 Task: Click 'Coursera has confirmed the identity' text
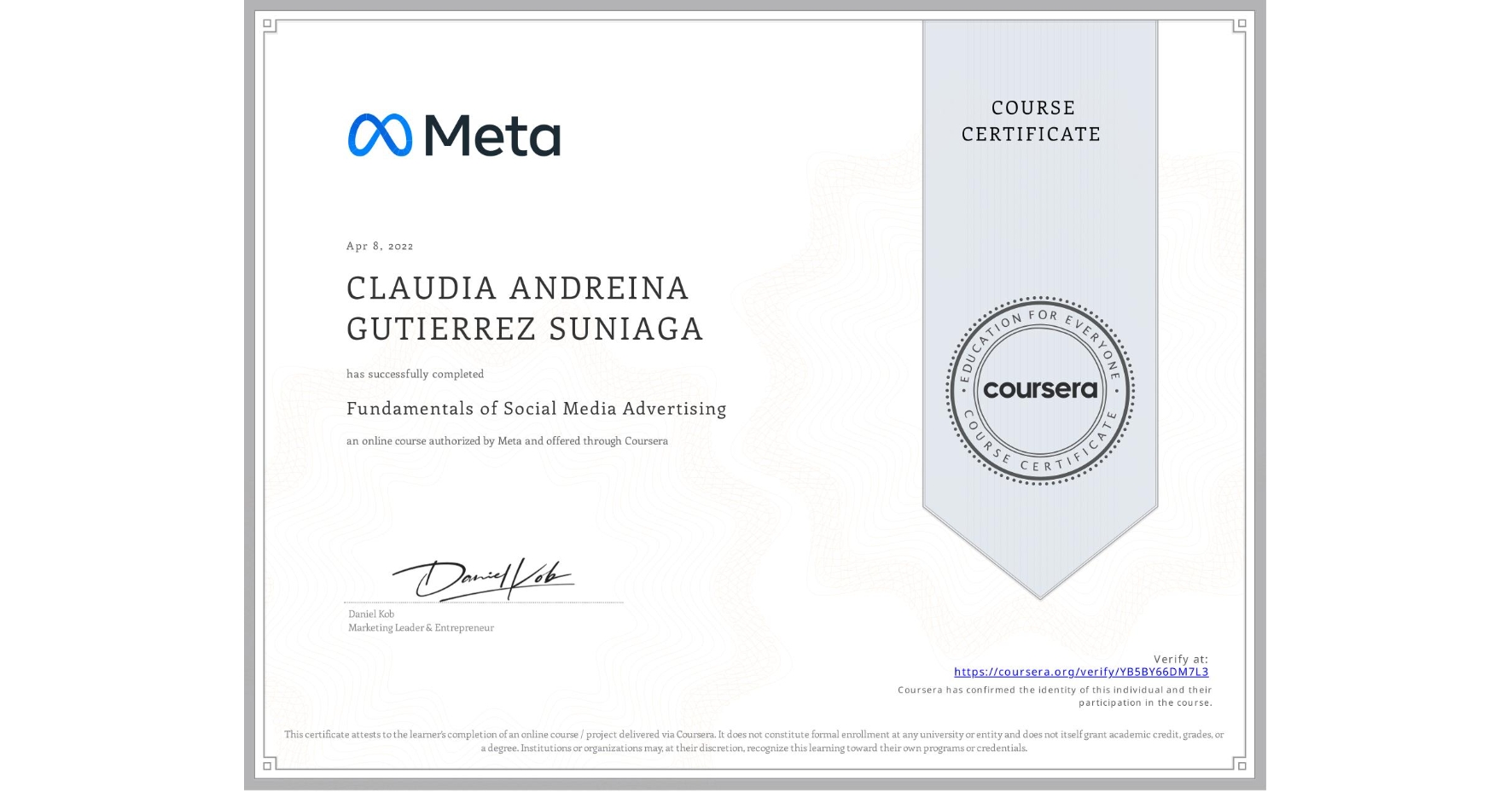tap(1055, 696)
